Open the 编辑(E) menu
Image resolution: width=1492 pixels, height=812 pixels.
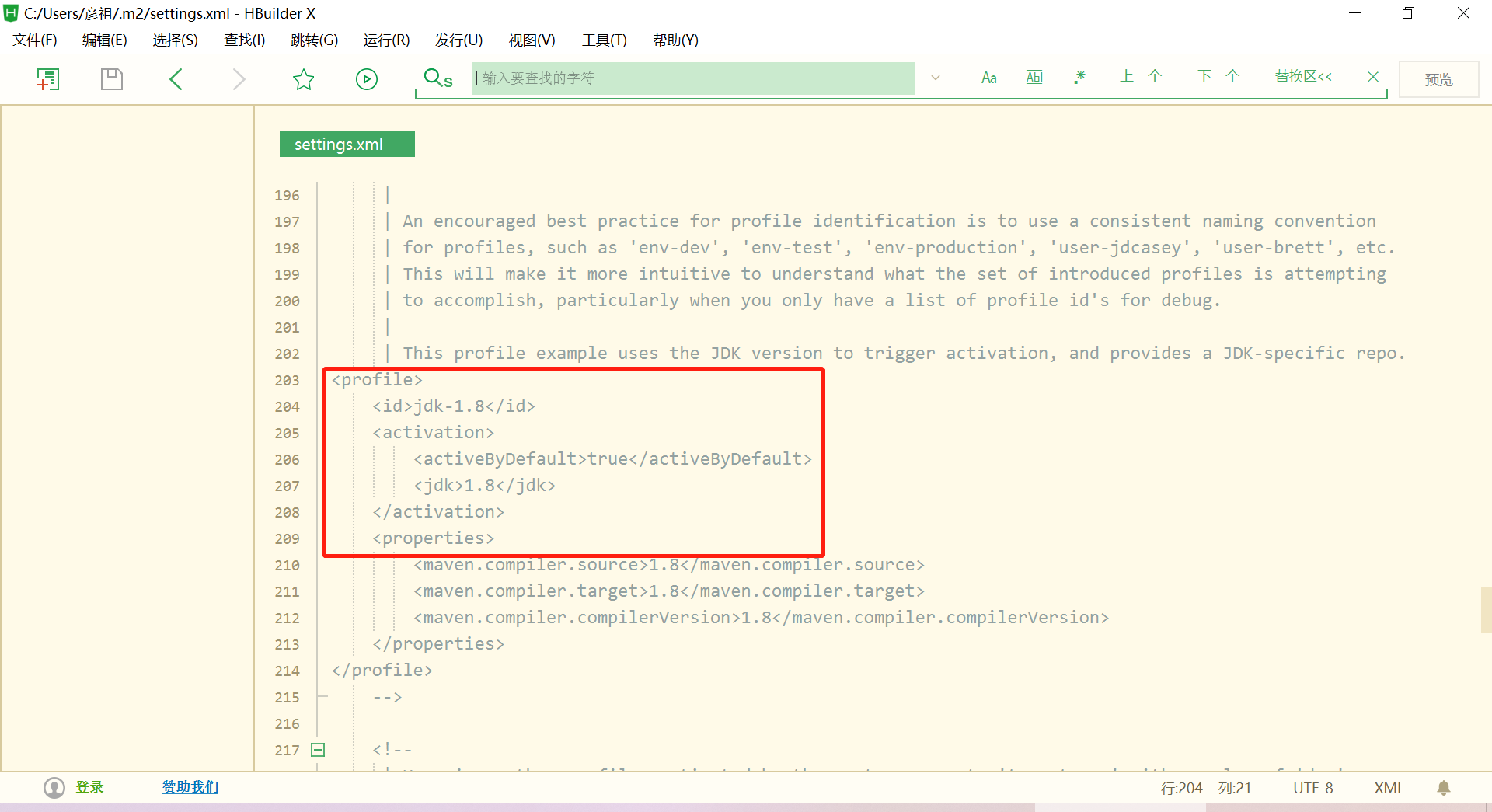click(105, 40)
